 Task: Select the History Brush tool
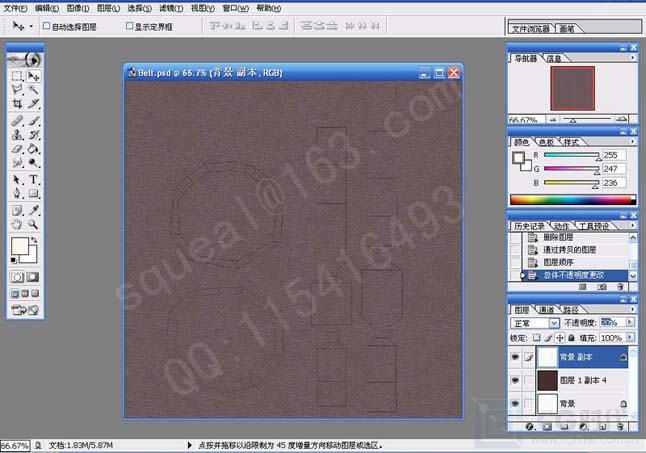tap(33, 134)
